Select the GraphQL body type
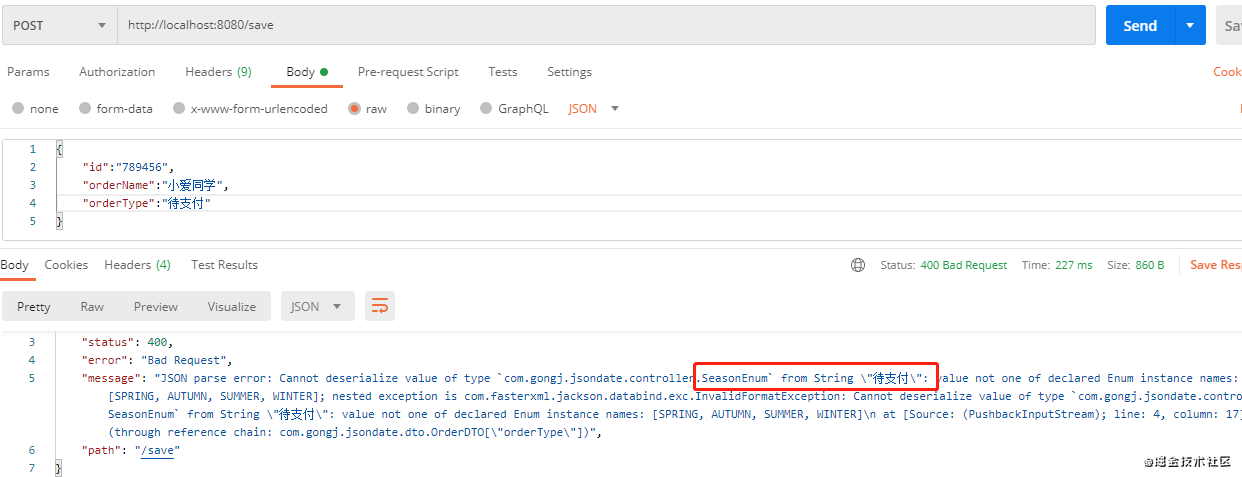The width and height of the screenshot is (1242, 477). point(514,109)
